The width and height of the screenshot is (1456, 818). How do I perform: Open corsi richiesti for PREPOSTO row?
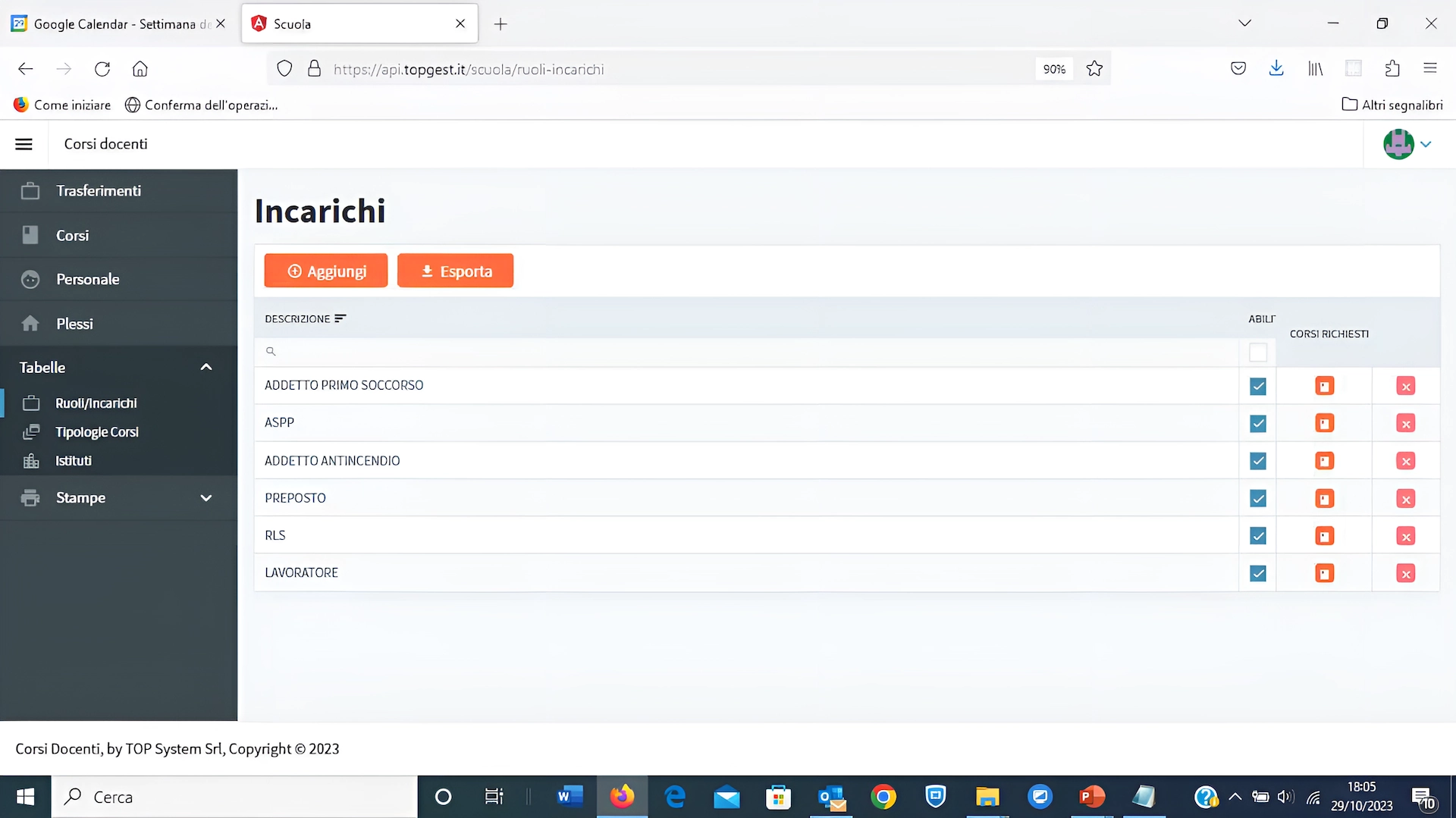(x=1324, y=499)
